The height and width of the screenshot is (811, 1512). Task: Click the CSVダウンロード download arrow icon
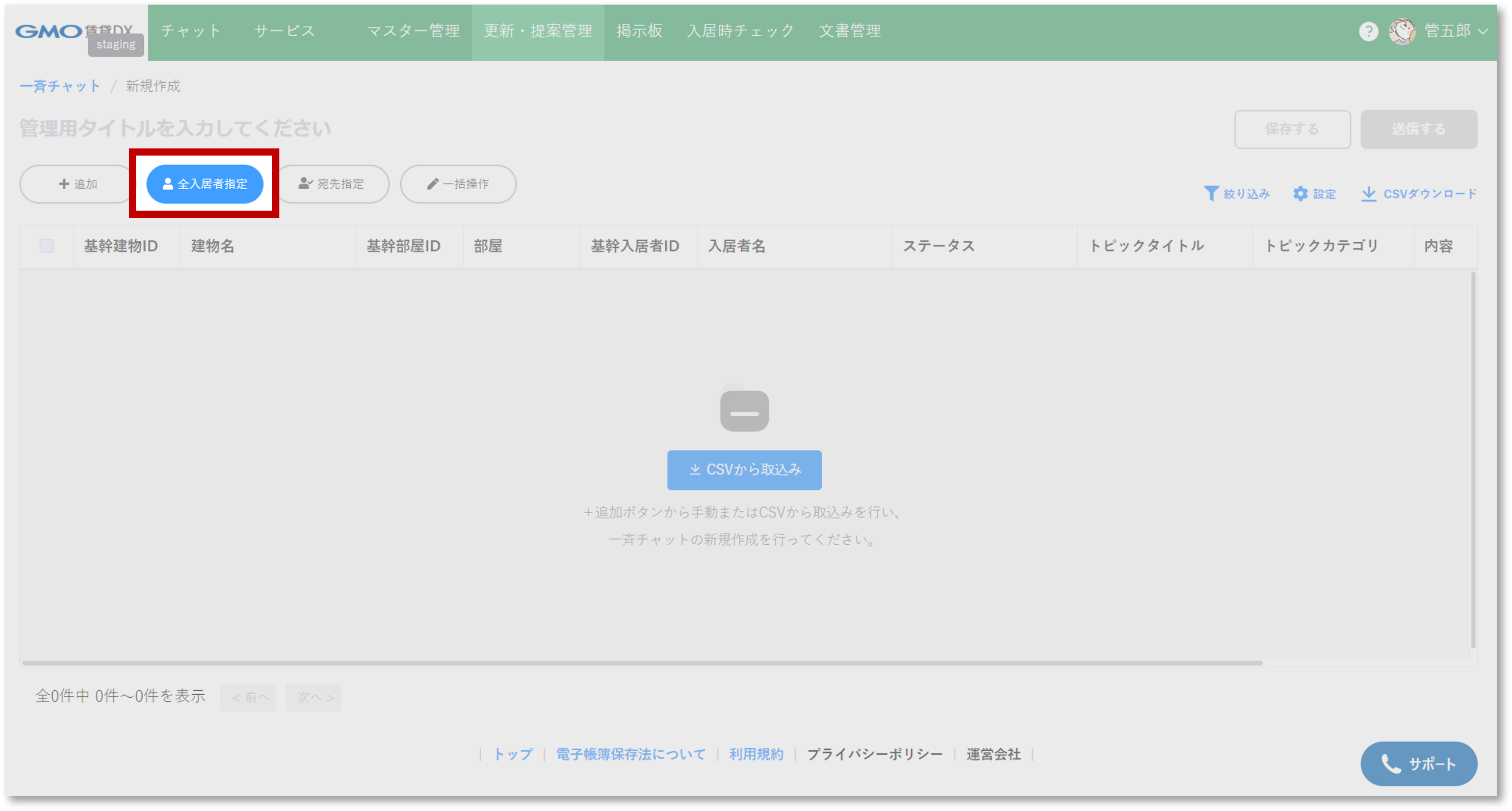pos(1368,194)
